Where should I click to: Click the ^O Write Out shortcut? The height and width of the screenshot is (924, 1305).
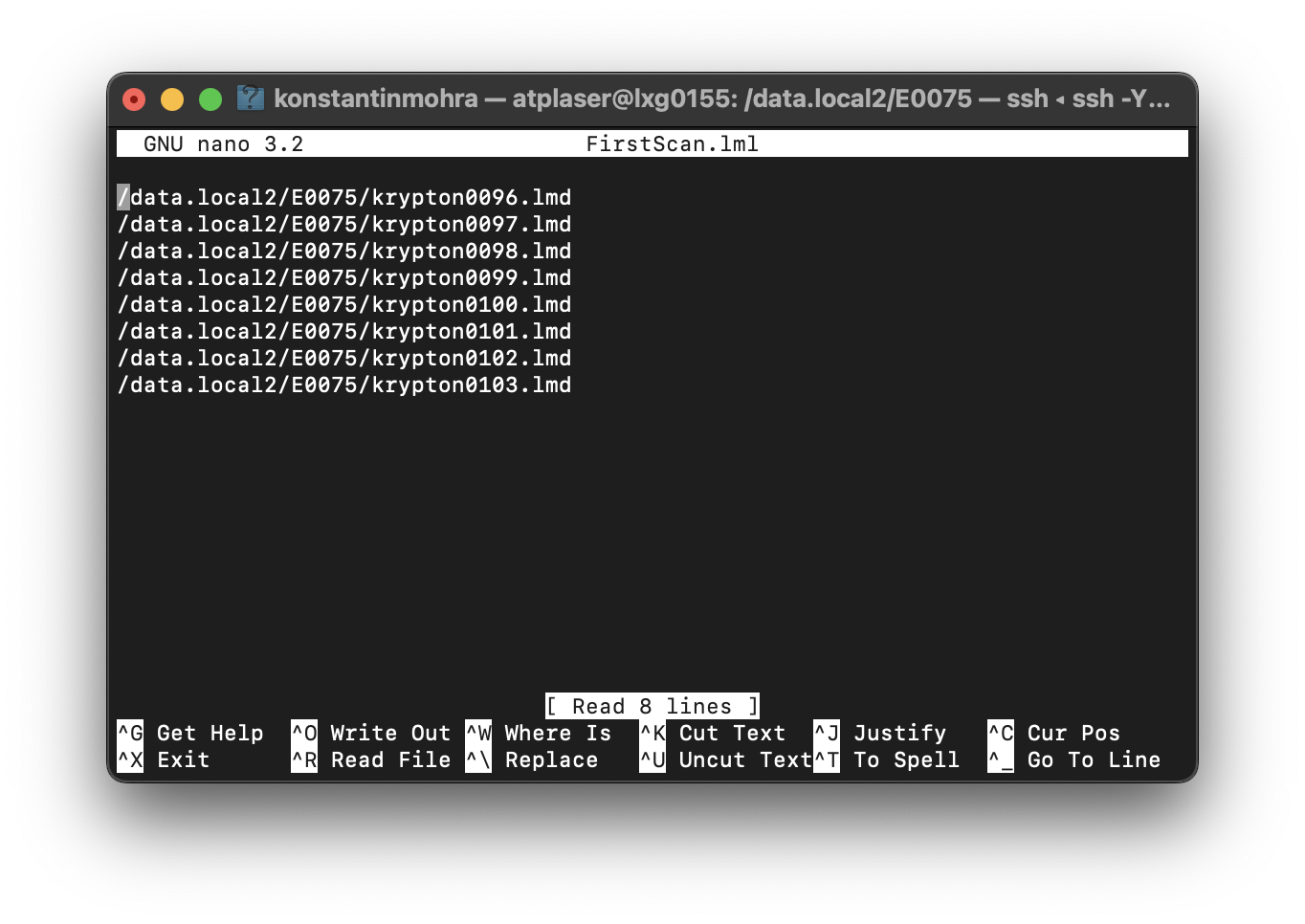(371, 733)
